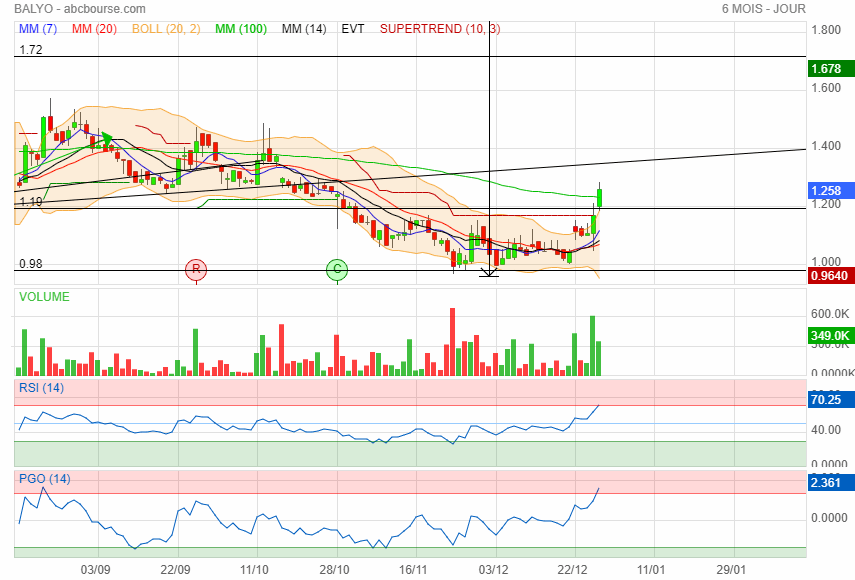Click the 1.800 price axis label

826,30
